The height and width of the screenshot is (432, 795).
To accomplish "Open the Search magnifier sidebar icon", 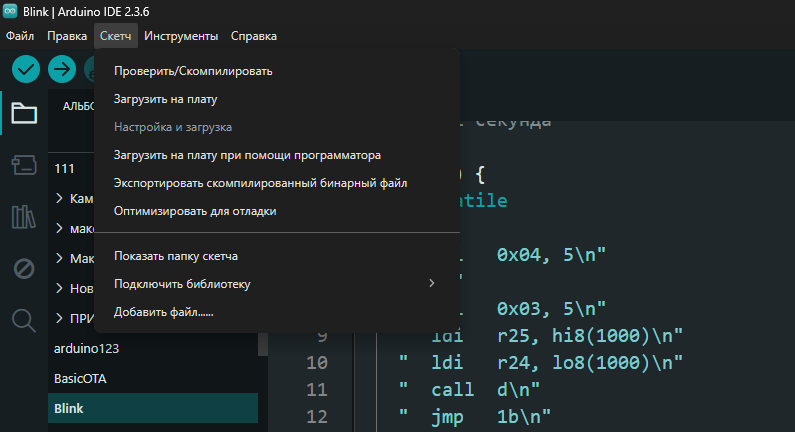I will coord(24,320).
